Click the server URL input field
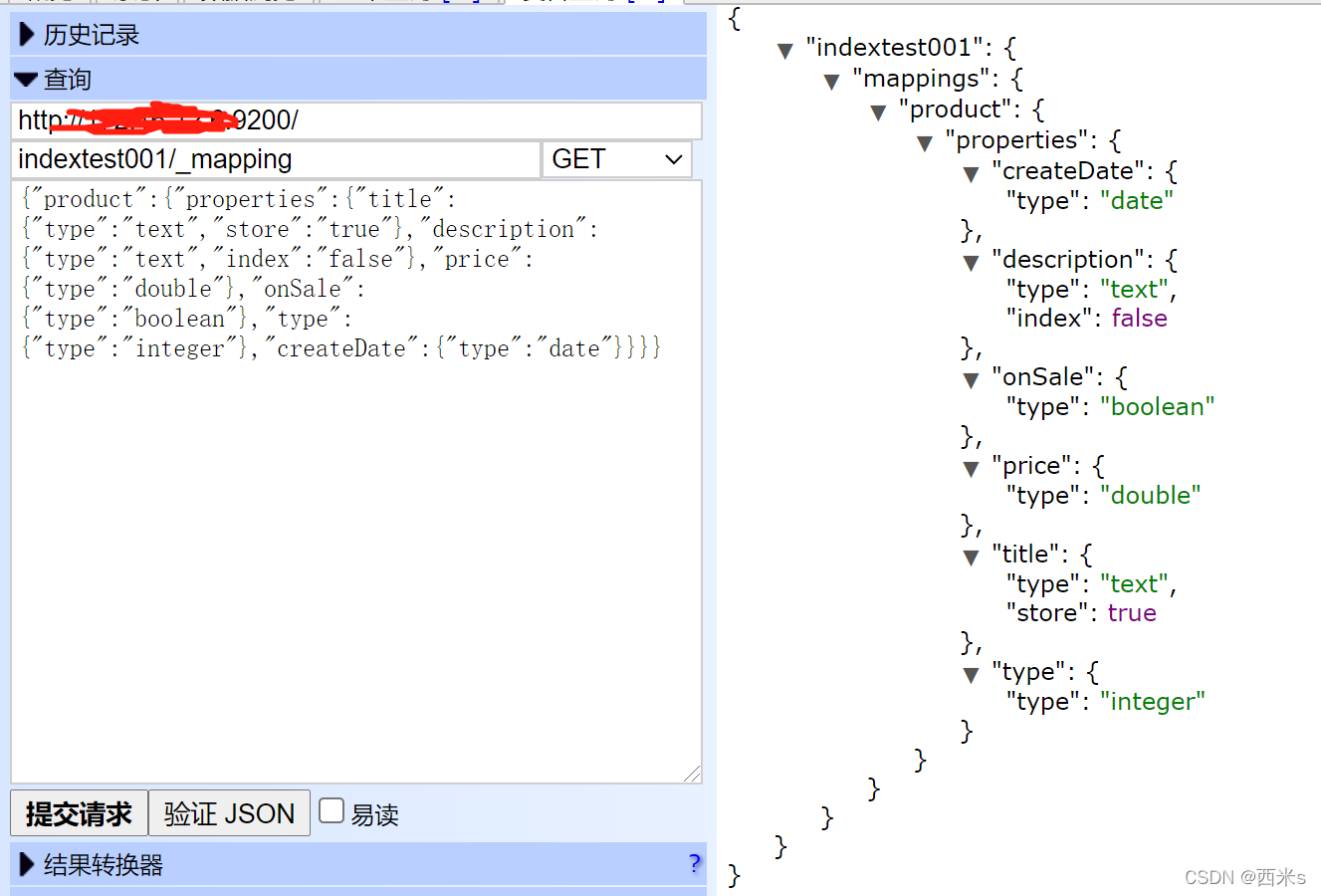Screen dimensions: 1321x896 (356, 120)
